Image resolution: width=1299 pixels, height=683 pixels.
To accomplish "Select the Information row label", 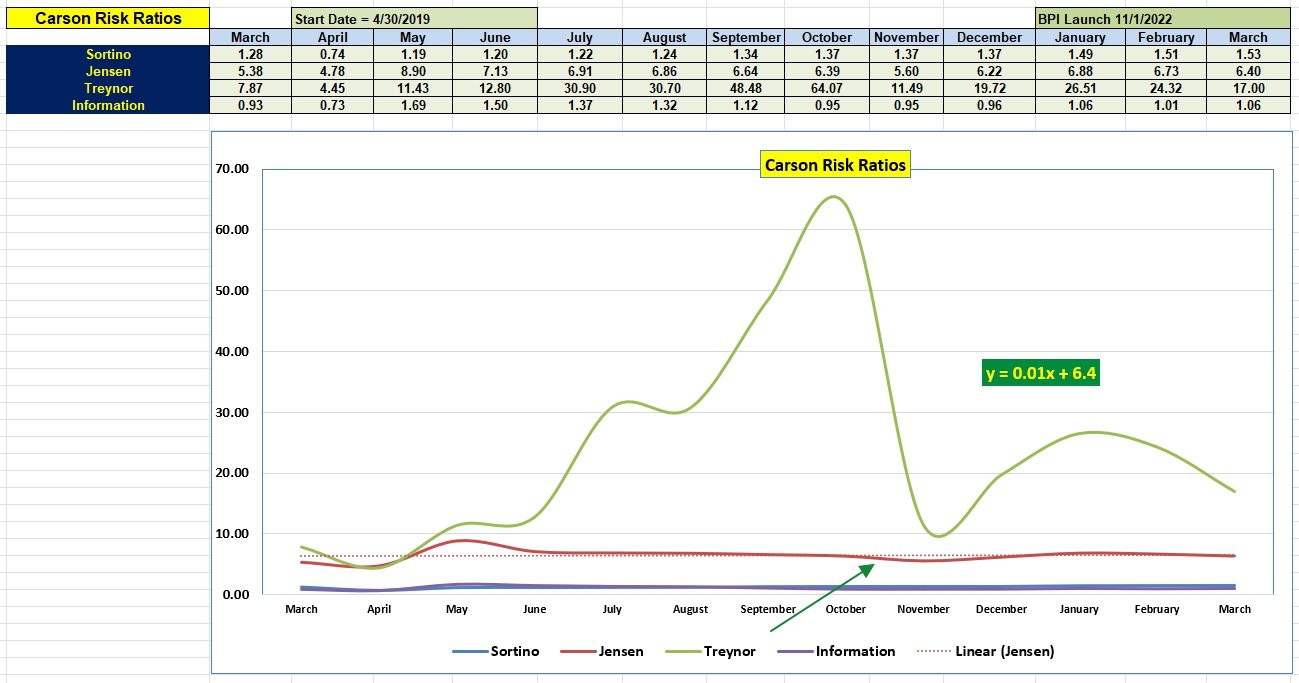I will coord(107,105).
